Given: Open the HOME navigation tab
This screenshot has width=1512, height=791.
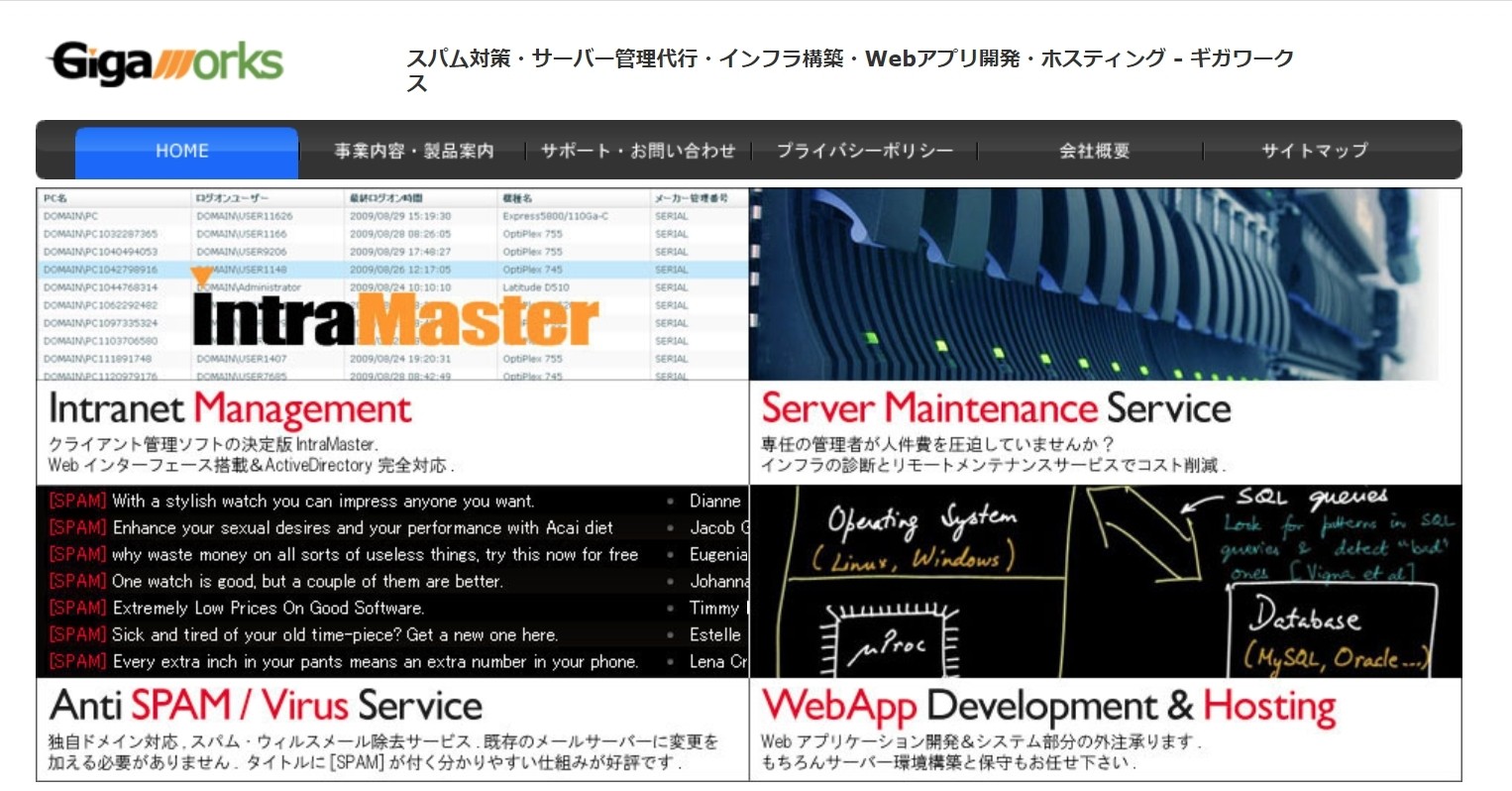Looking at the screenshot, I should [186, 152].
